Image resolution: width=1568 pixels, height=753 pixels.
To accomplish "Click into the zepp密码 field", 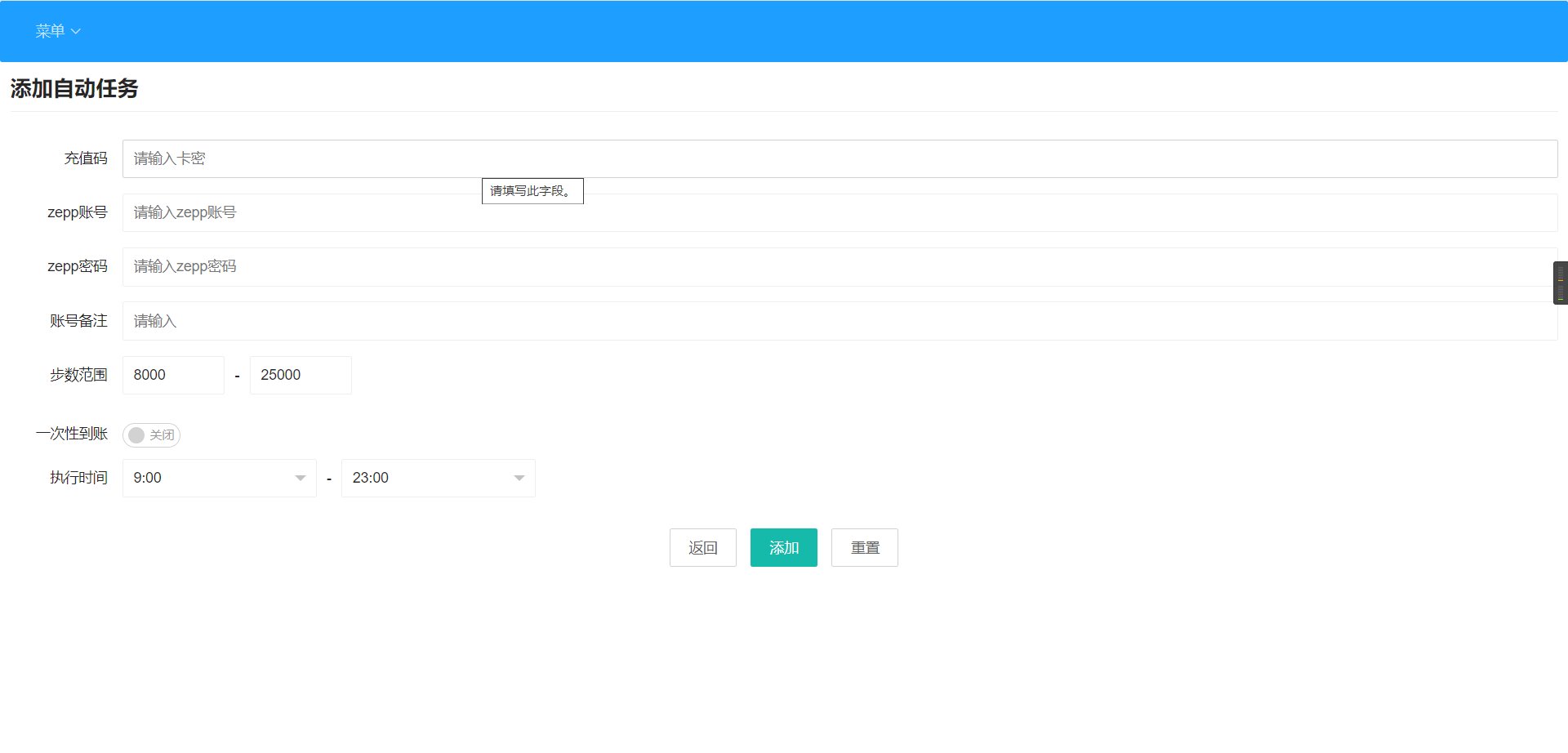I will point(840,267).
